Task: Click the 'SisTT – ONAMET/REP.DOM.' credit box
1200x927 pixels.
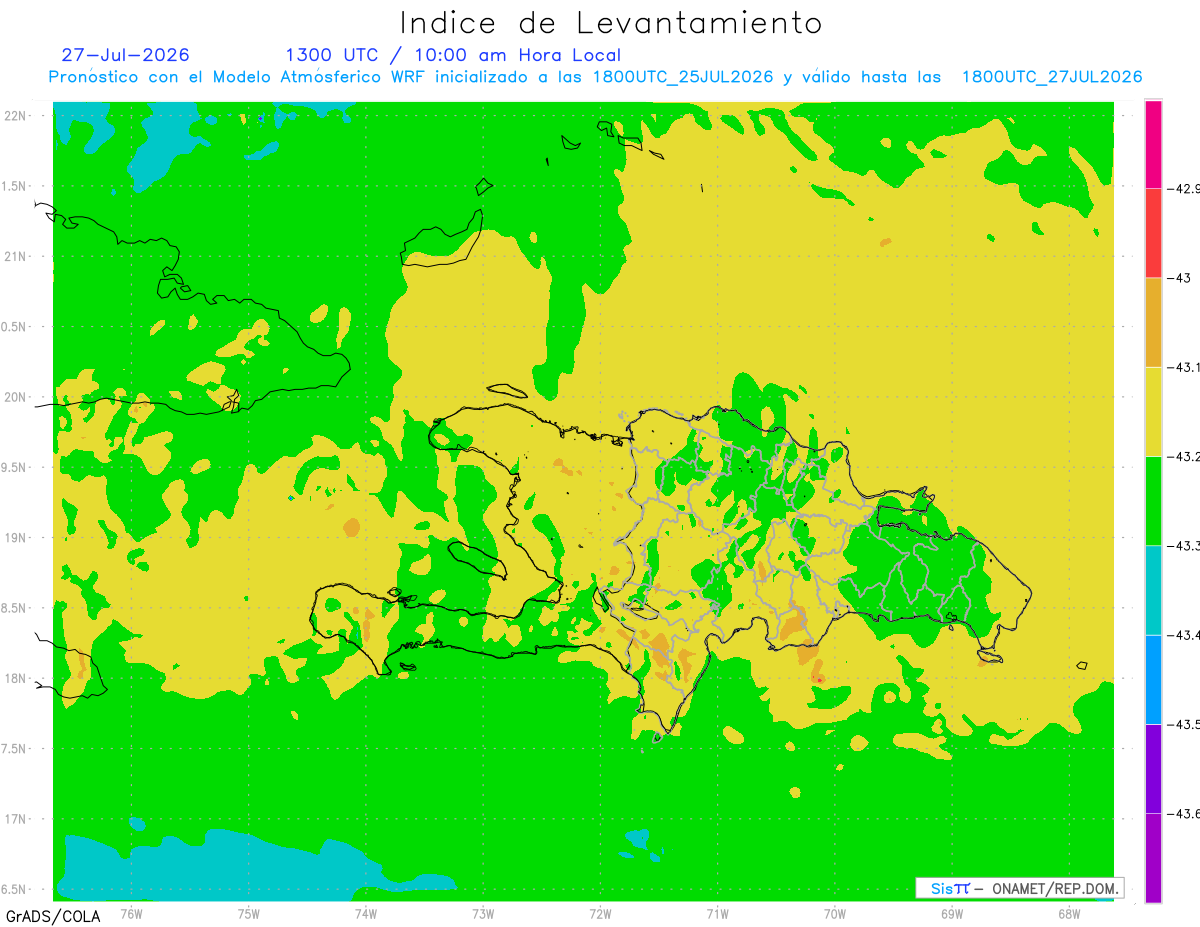Action: click(1019, 888)
